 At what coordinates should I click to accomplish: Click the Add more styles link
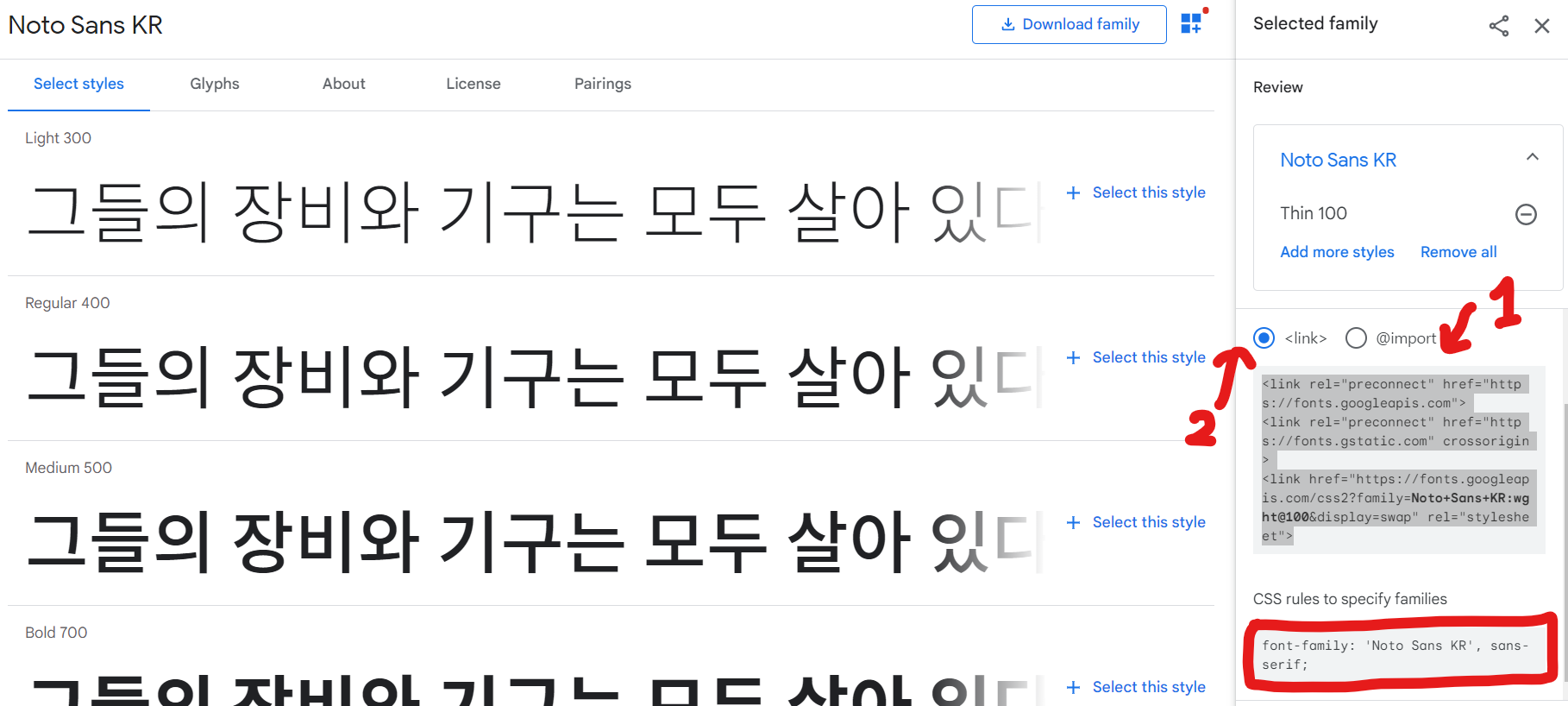[x=1337, y=252]
